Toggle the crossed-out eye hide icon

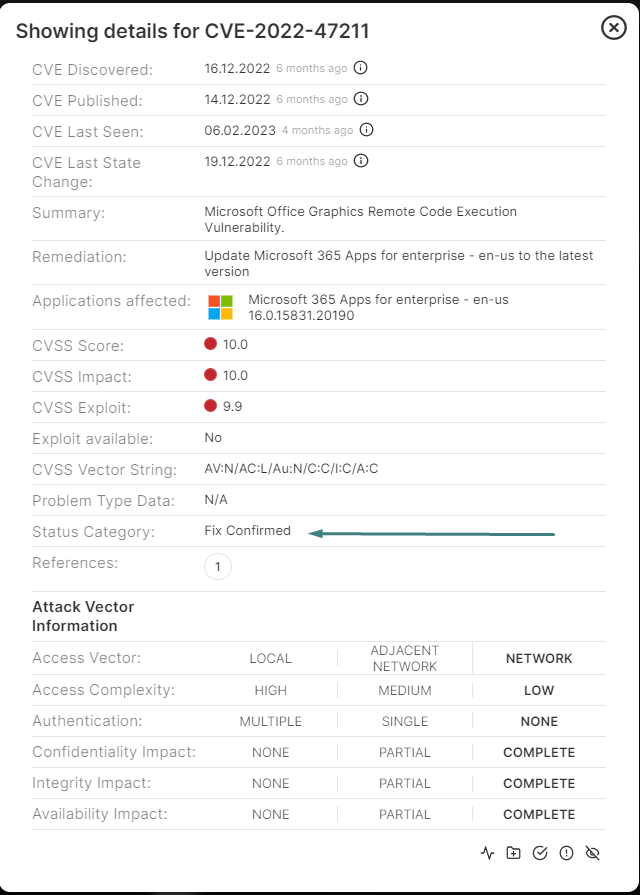[x=593, y=853]
